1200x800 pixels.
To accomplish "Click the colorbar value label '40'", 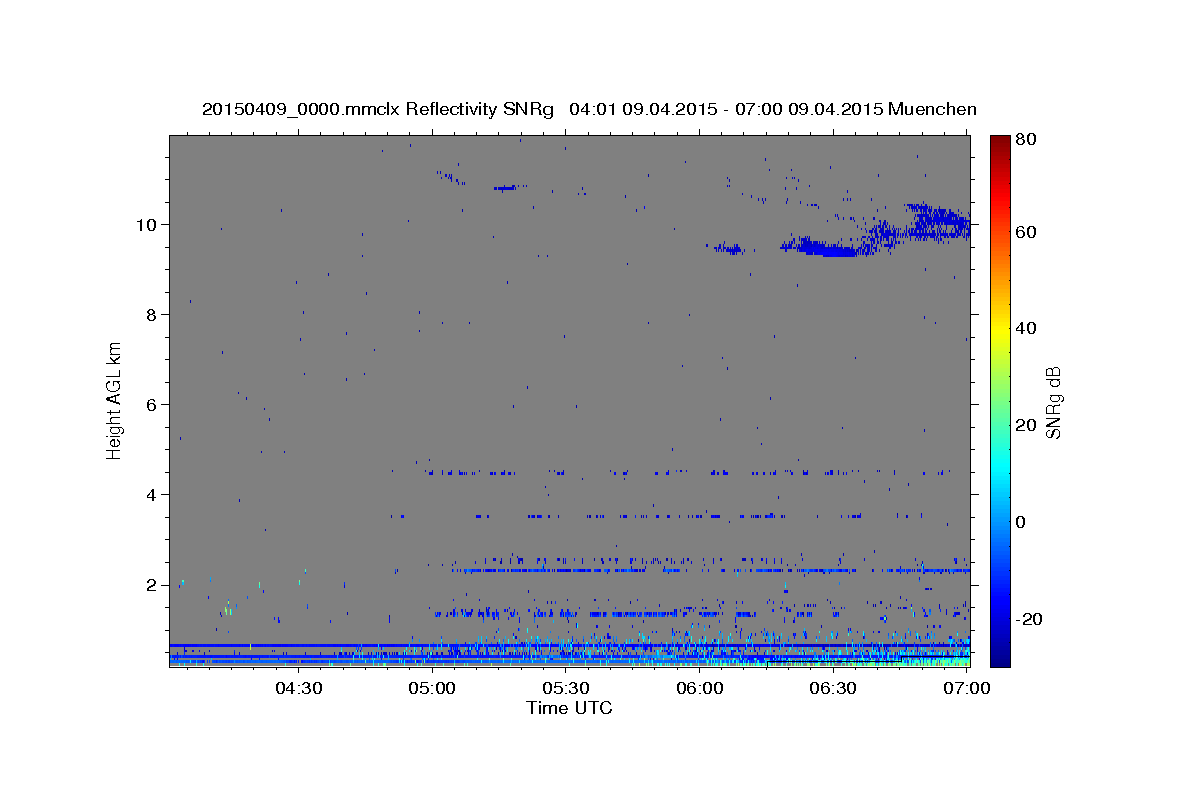I will tap(1027, 328).
